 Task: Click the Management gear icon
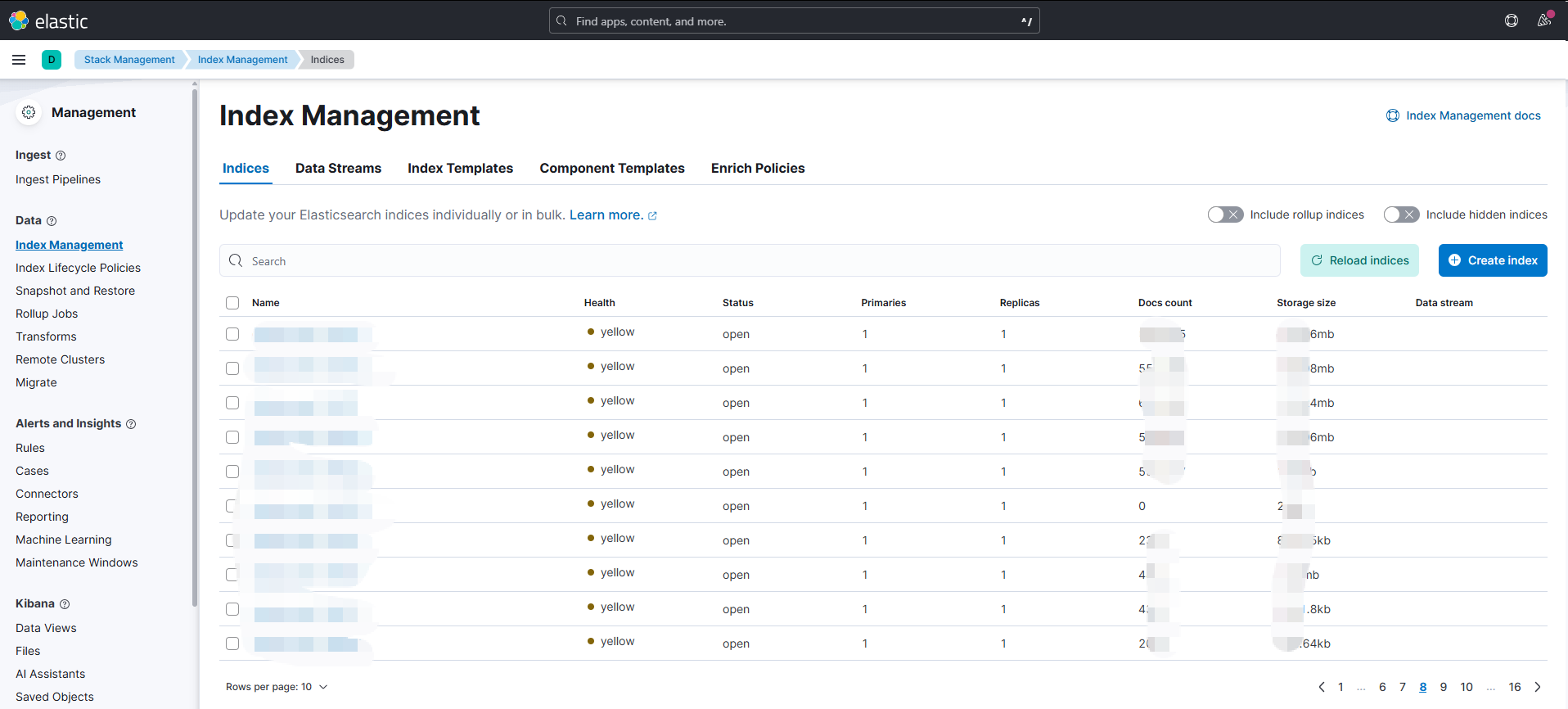pos(29,112)
